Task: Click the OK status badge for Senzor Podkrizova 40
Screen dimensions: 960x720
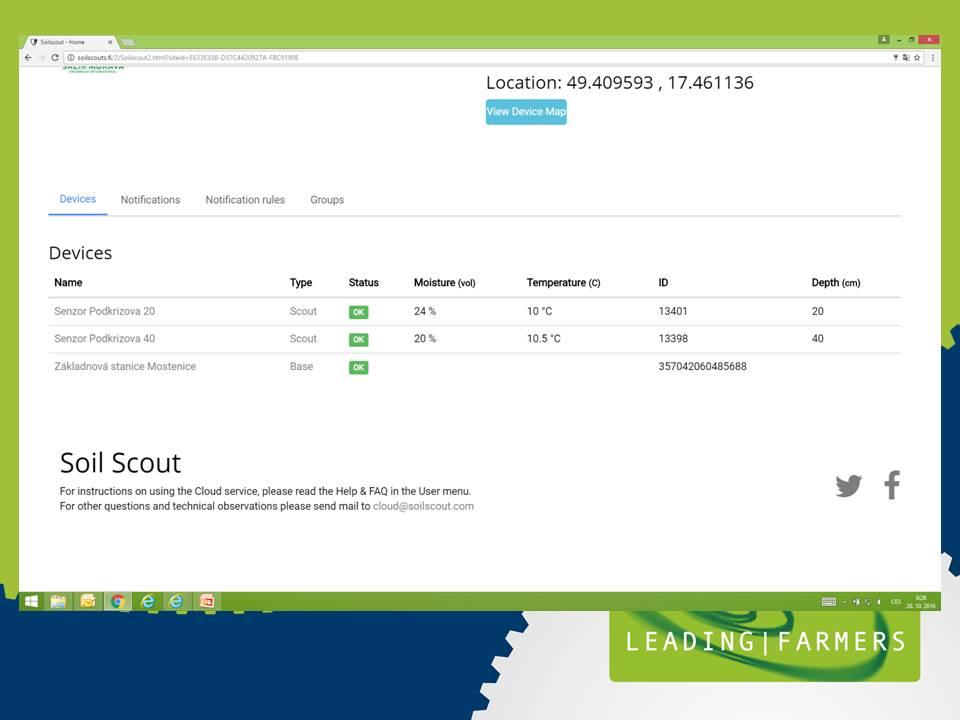Action: 359,339
